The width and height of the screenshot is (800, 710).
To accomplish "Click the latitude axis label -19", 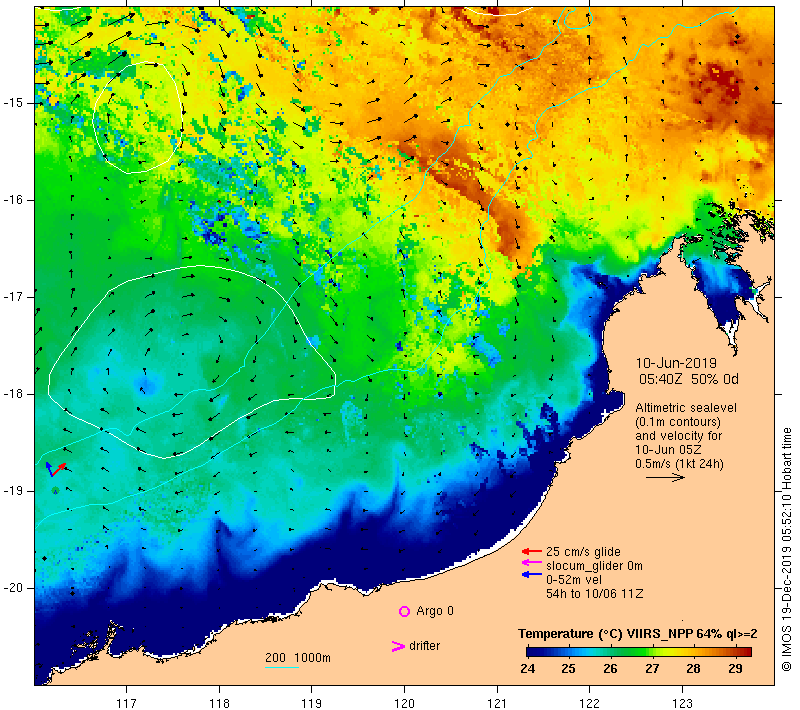I will click(x=13, y=491).
